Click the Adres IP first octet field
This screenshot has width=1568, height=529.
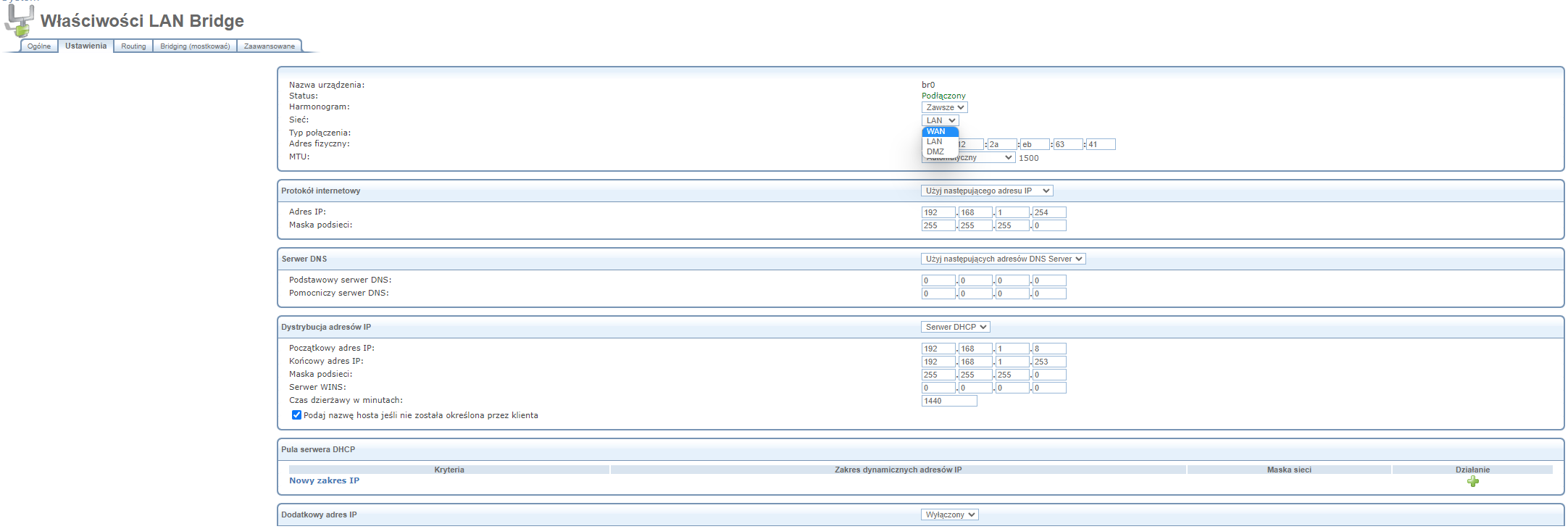[938, 212]
